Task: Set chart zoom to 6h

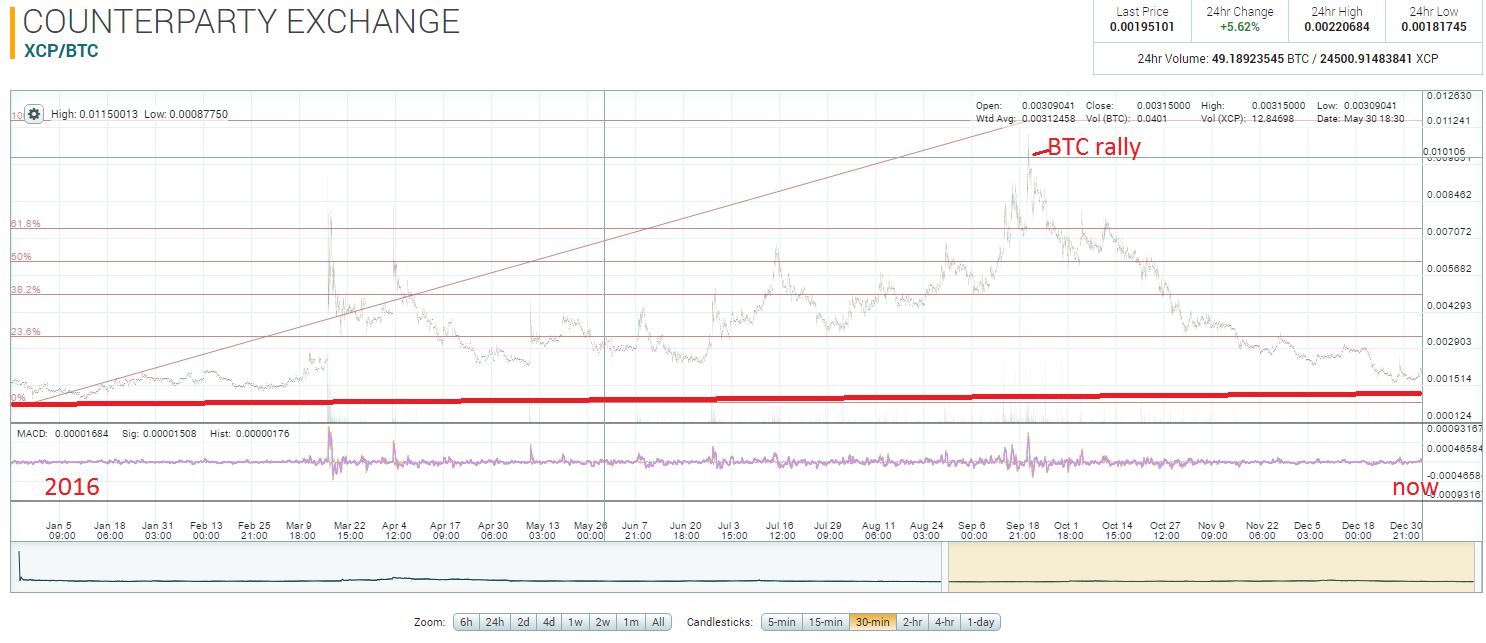Action: point(466,622)
